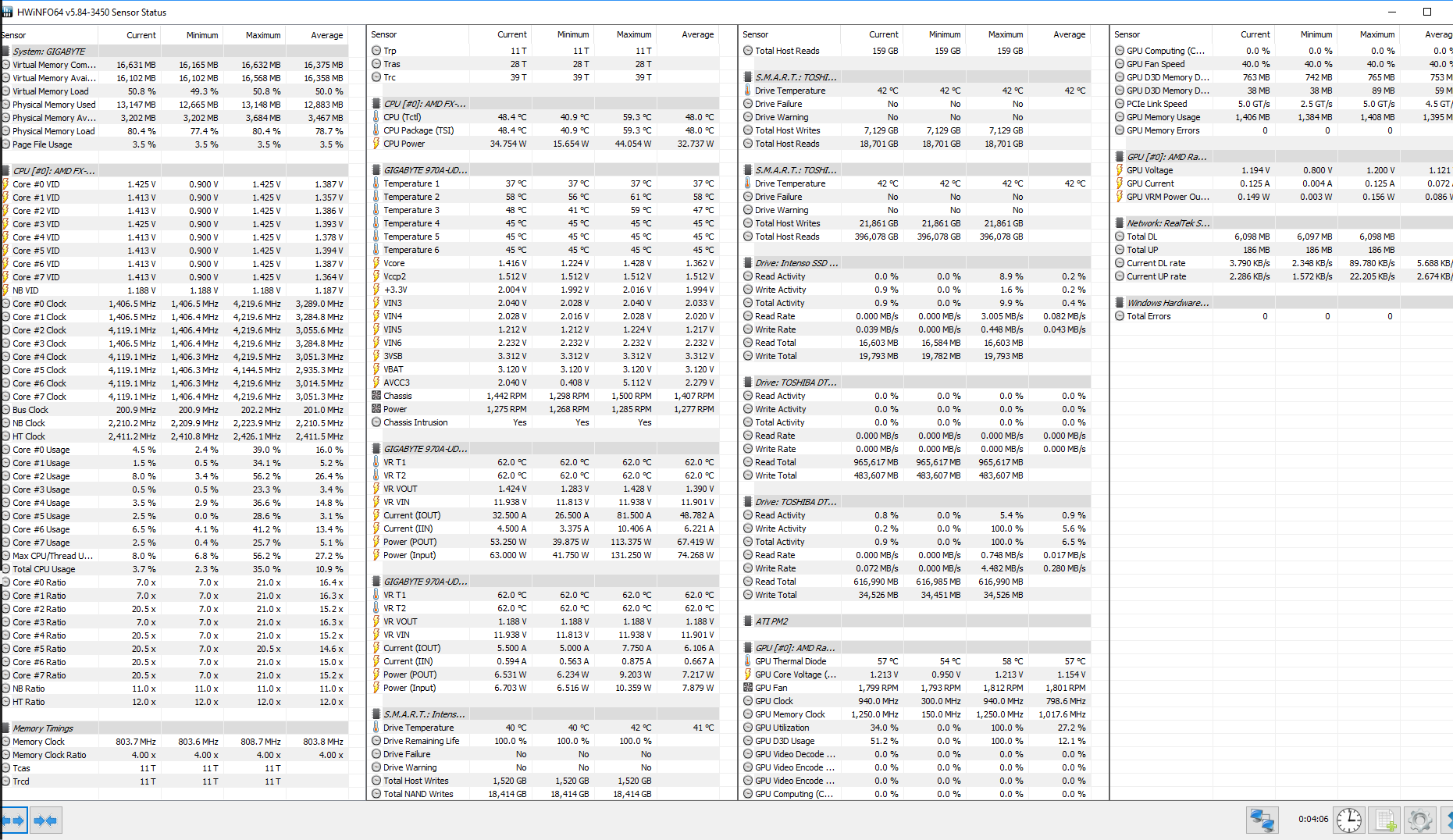Image resolution: width=1453 pixels, height=840 pixels.
Task: Select the System: GIGABYTE group header
Action: [x=173, y=52]
